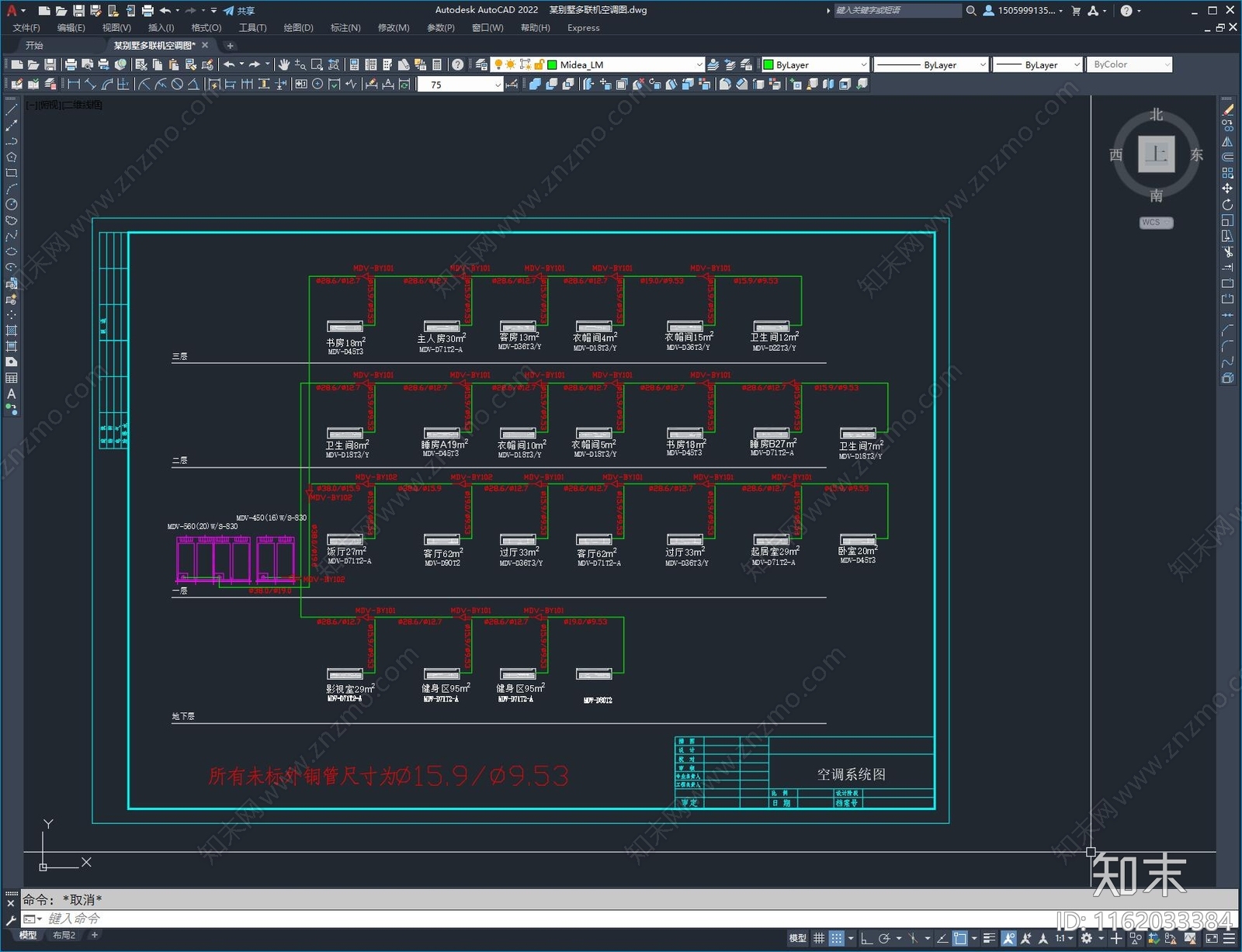Click the Multiline Text tool
The height and width of the screenshot is (952, 1242).
pos(12,394)
